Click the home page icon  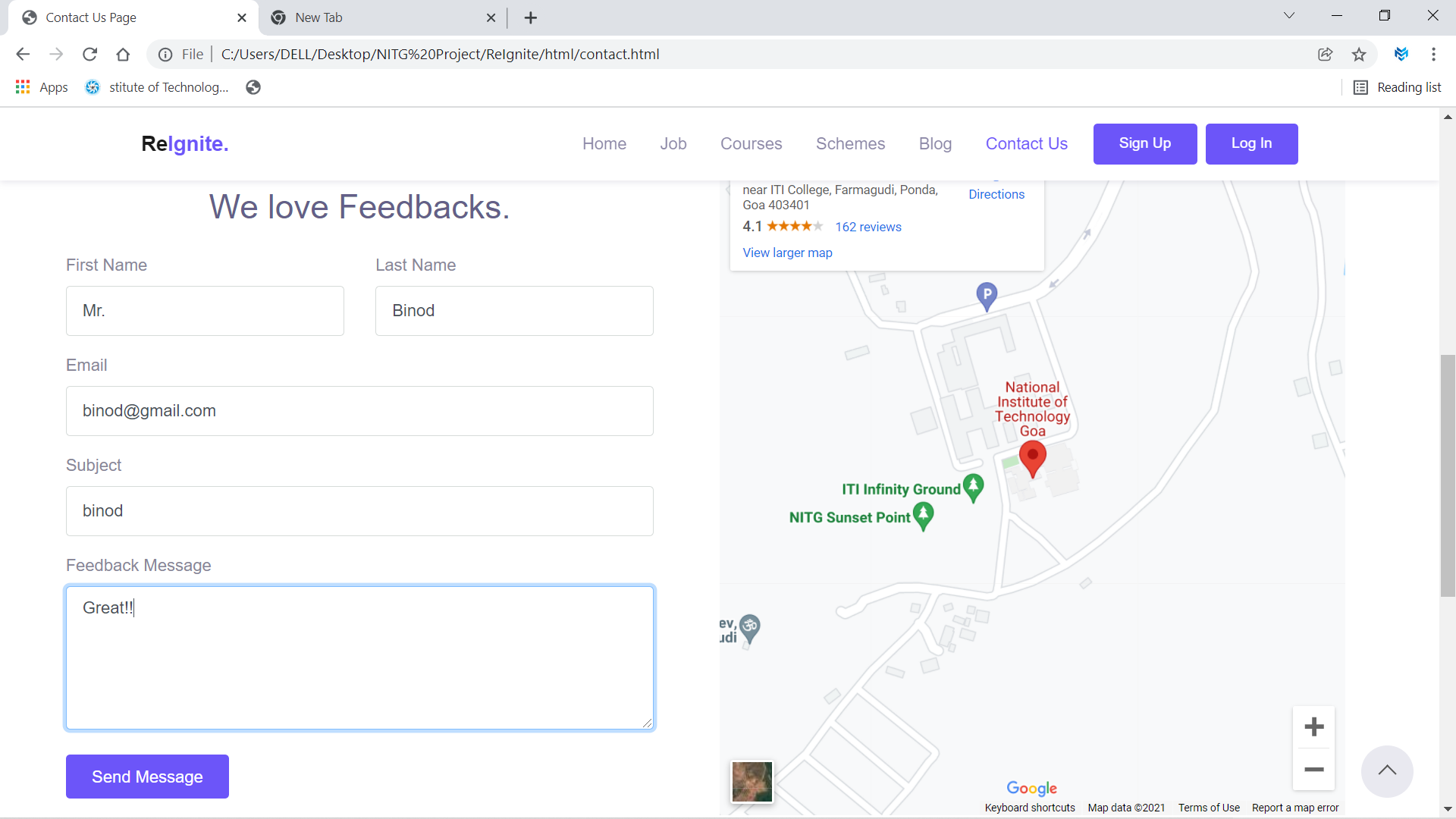point(123,54)
